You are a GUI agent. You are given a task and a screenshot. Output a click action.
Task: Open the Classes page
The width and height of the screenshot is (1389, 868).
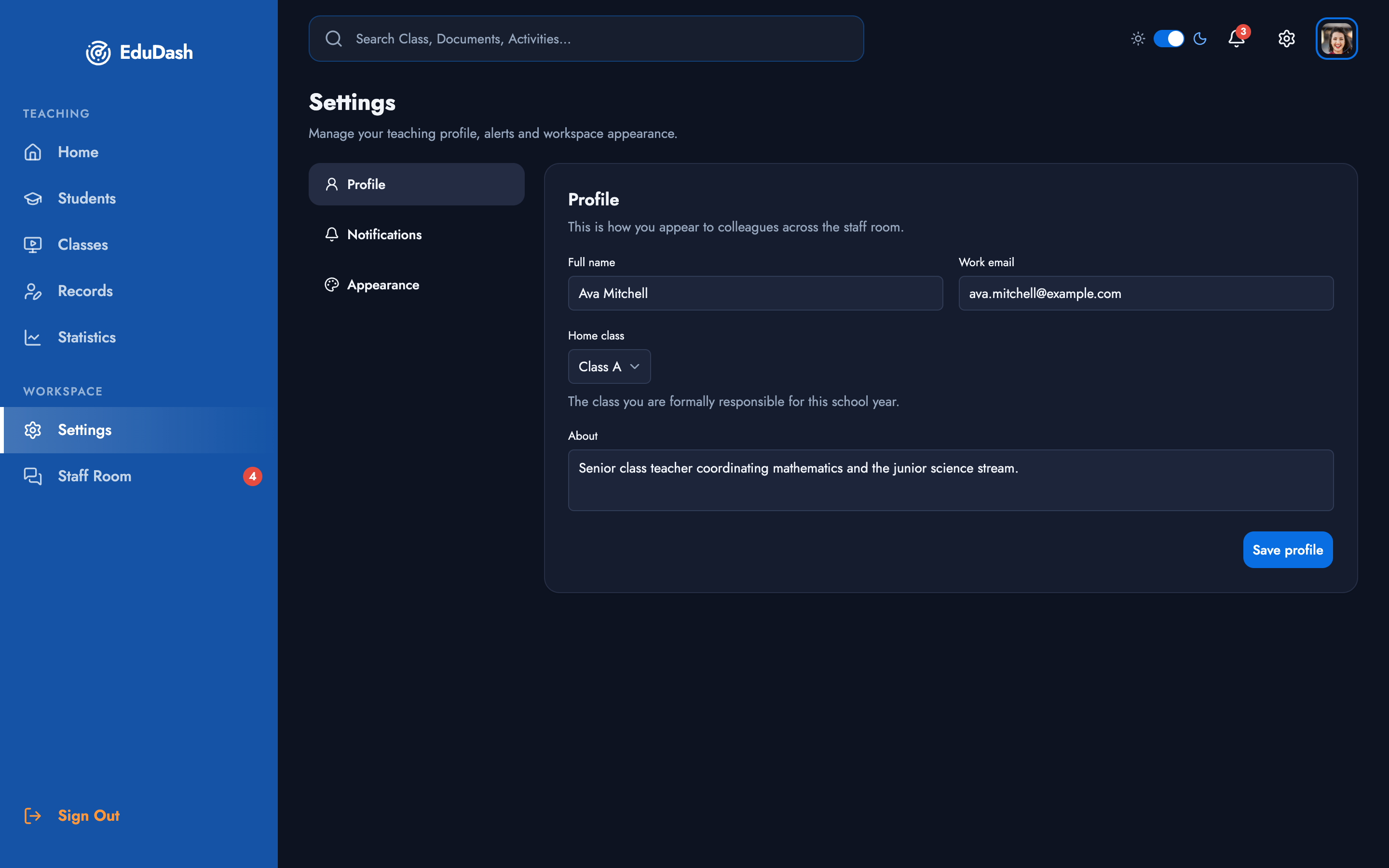click(139, 244)
